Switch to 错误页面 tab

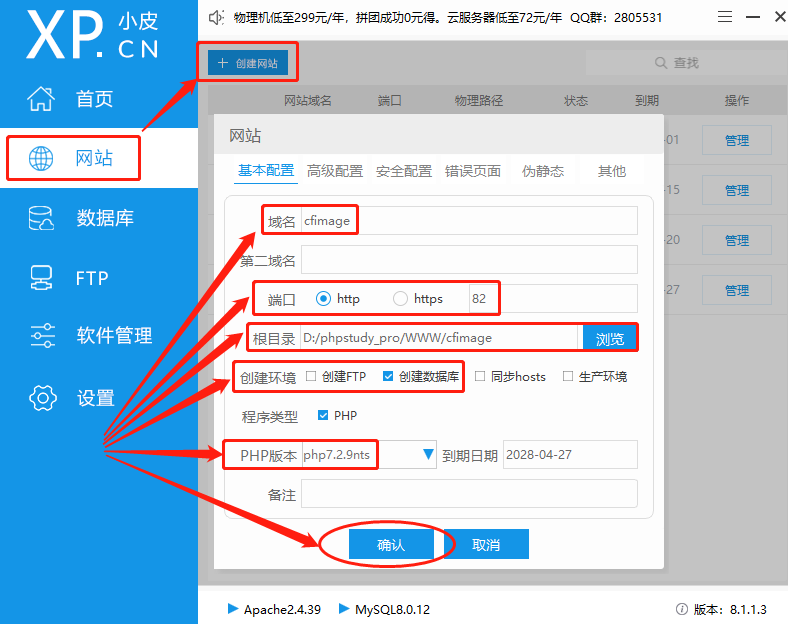pos(472,171)
